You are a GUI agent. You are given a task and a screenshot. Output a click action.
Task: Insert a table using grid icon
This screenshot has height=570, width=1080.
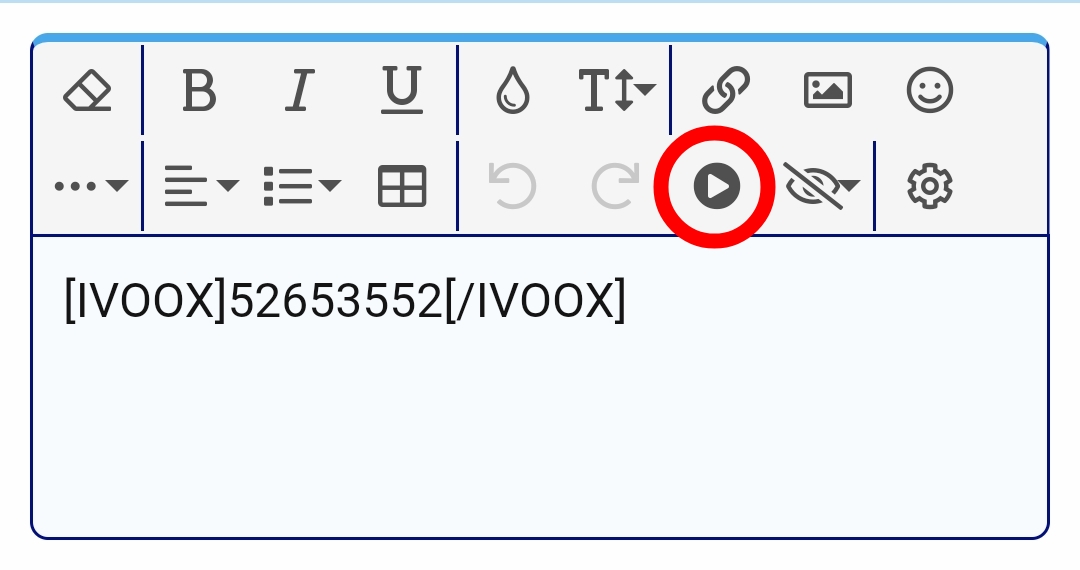point(402,186)
